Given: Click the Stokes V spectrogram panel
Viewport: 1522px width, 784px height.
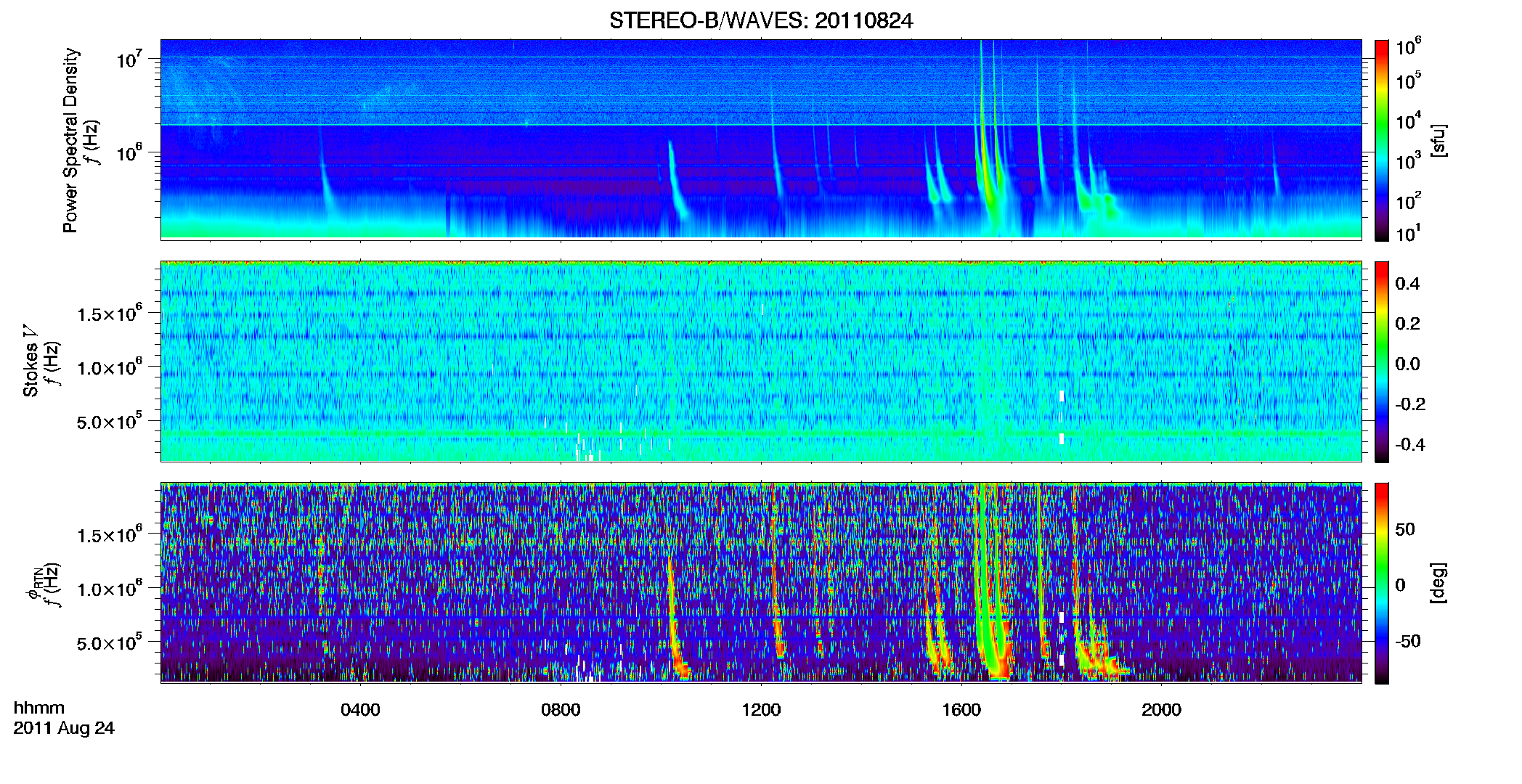Looking at the screenshot, I should pyautogui.click(x=761, y=362).
